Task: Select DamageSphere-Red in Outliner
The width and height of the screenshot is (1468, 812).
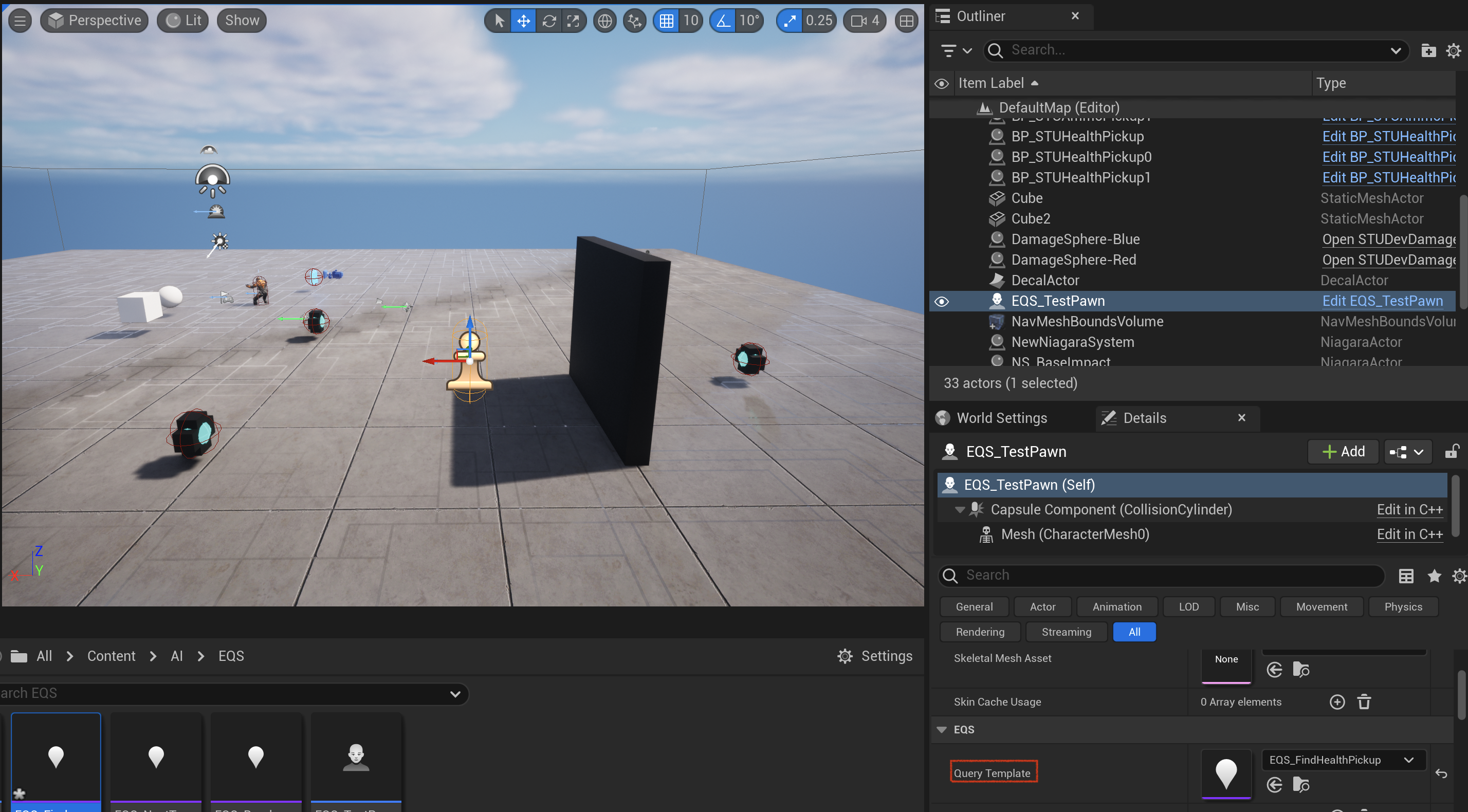Action: point(1073,260)
